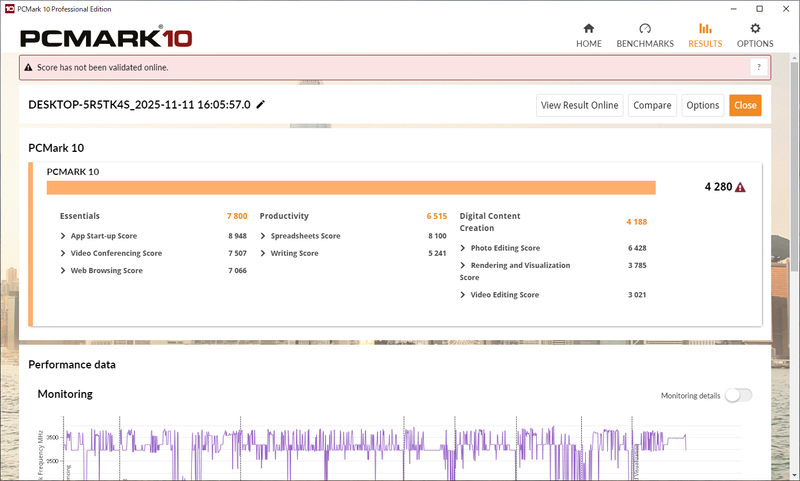
Task: Expand App Start-up Score row
Action: (x=63, y=236)
